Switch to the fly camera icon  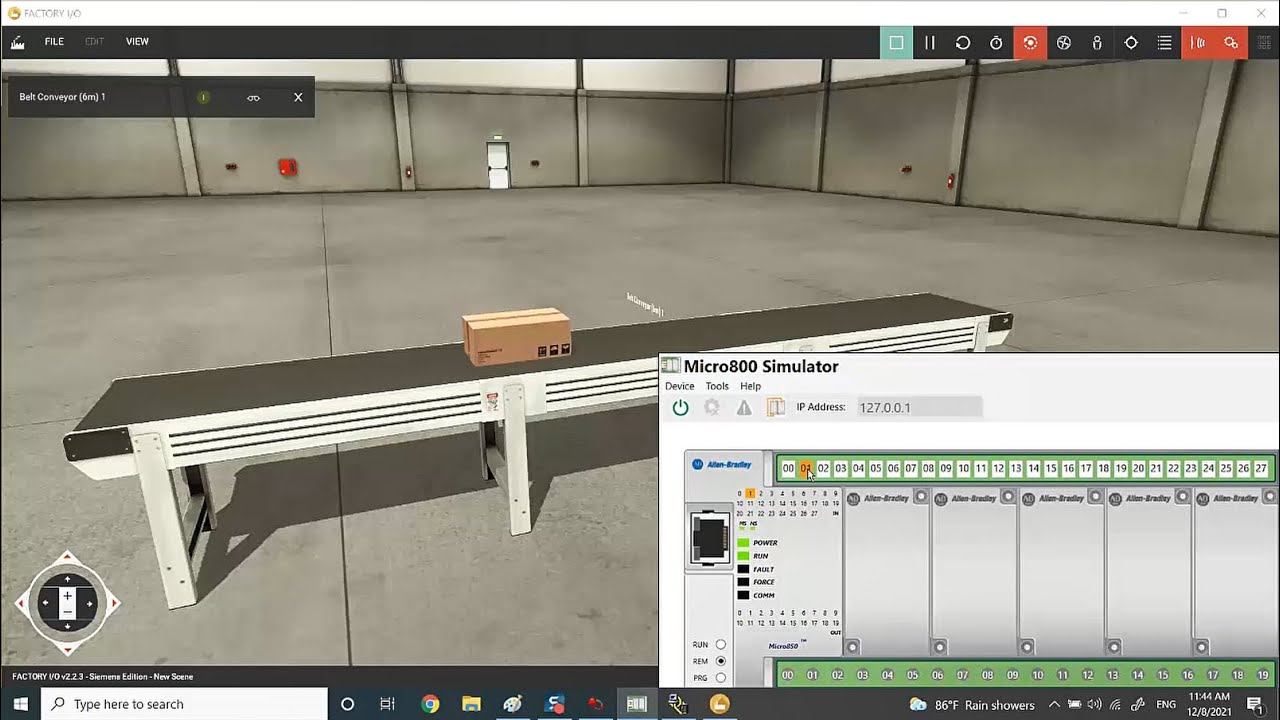tap(1064, 43)
